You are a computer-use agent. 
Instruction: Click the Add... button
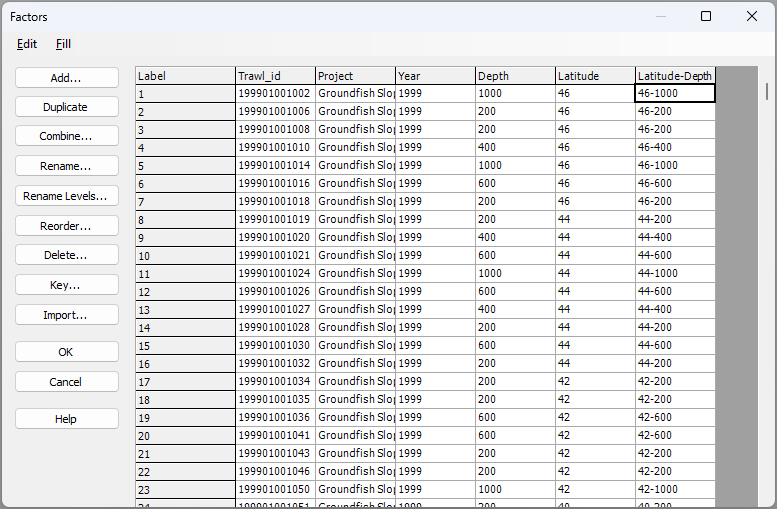click(66, 77)
